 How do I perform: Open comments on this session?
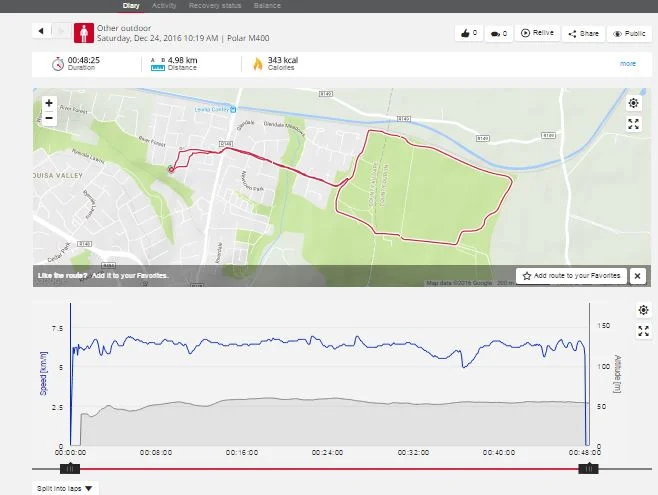click(x=499, y=33)
